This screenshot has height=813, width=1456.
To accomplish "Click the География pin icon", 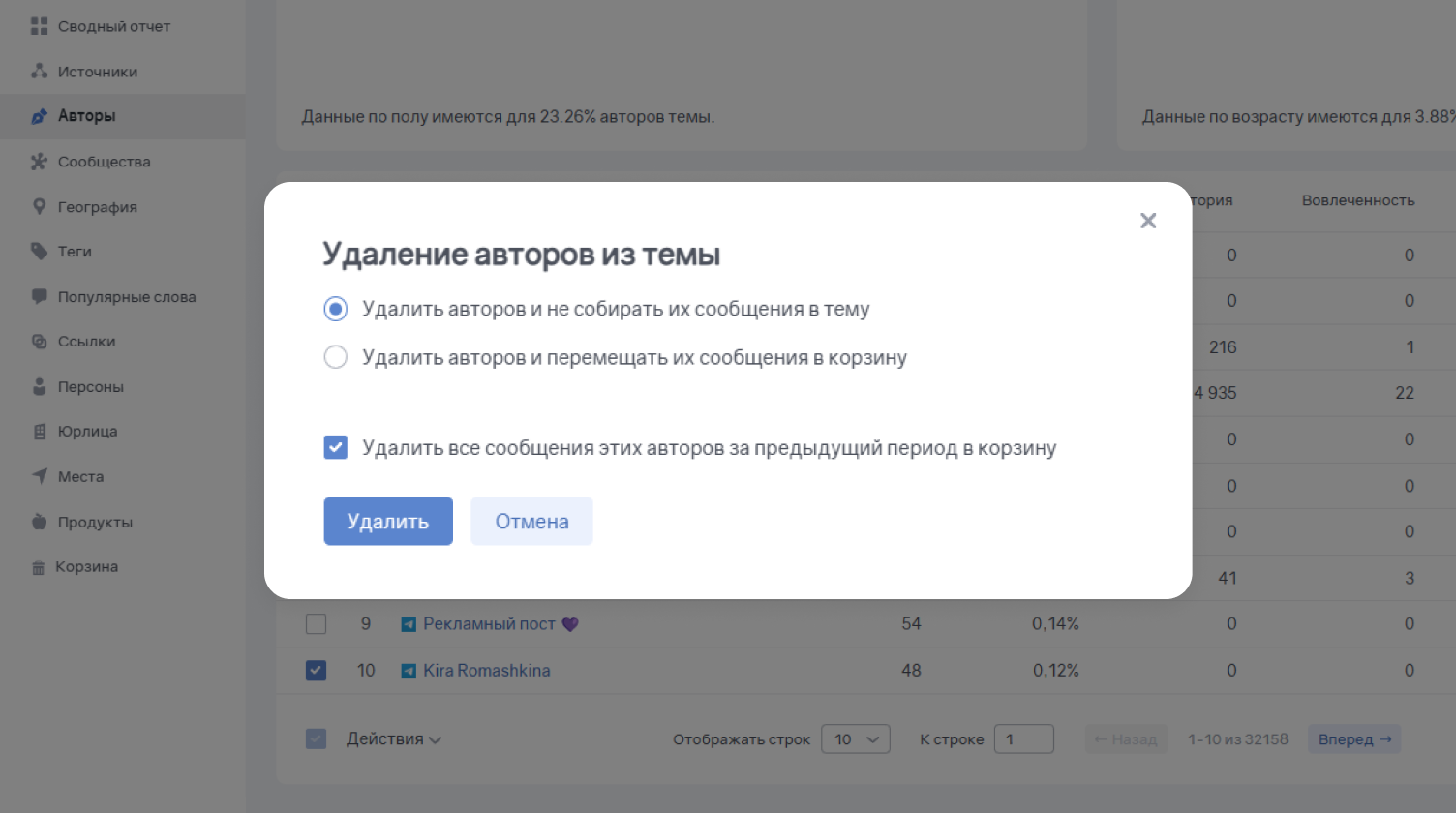I will pyautogui.click(x=39, y=206).
